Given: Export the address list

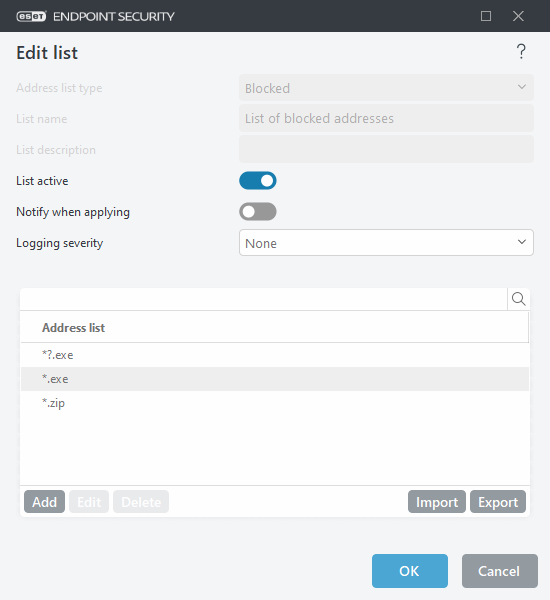Looking at the screenshot, I should pyautogui.click(x=498, y=502).
